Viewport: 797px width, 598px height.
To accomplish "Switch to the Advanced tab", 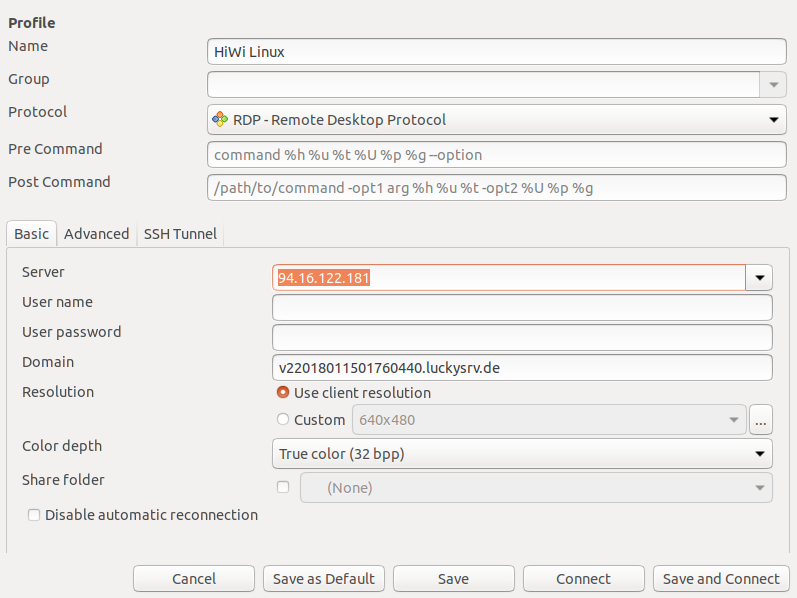I will click(96, 234).
